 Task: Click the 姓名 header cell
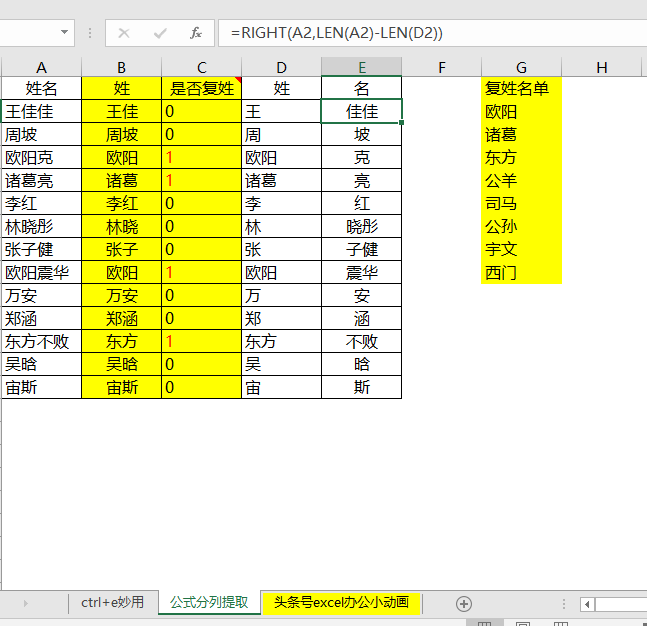pyautogui.click(x=41, y=88)
